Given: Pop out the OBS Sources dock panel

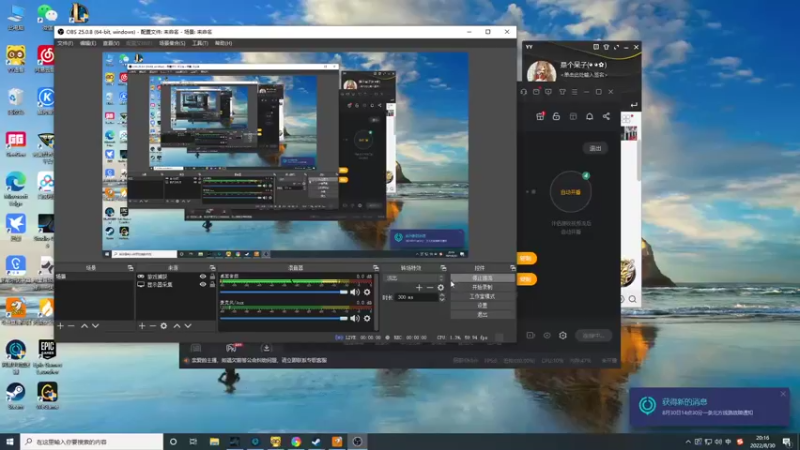Looking at the screenshot, I should tap(212, 268).
